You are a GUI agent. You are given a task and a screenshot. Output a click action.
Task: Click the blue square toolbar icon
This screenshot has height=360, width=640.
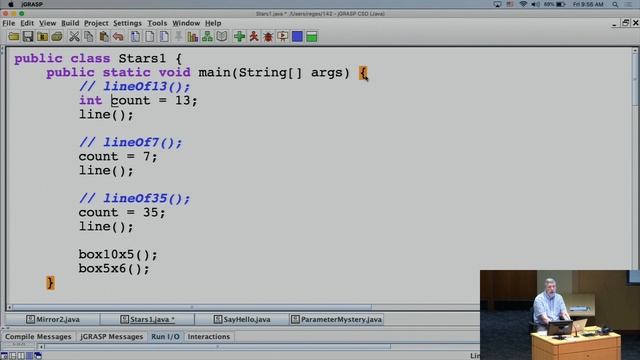point(297,37)
